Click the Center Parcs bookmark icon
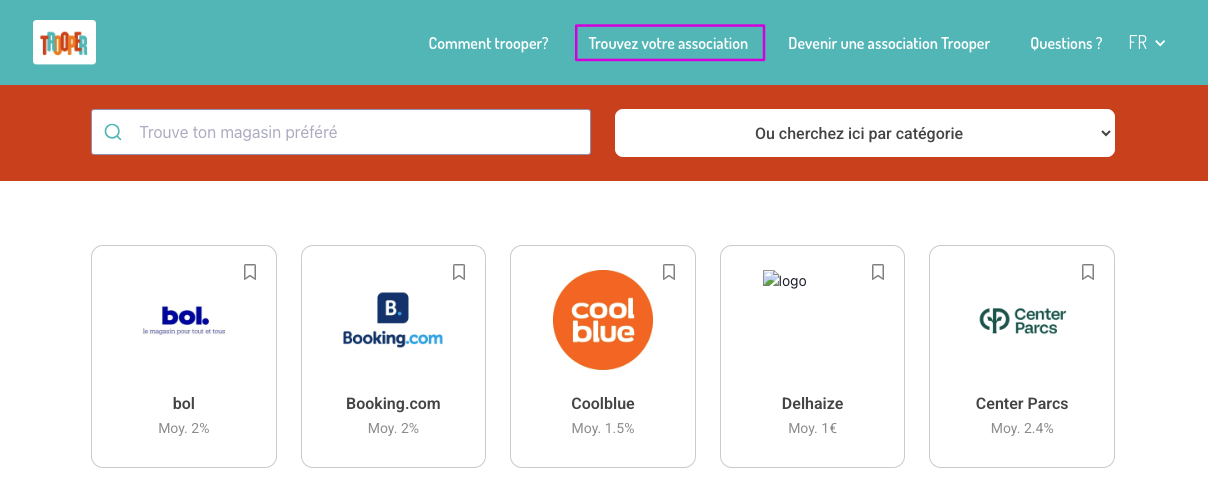The height and width of the screenshot is (480, 1208). (1088, 272)
